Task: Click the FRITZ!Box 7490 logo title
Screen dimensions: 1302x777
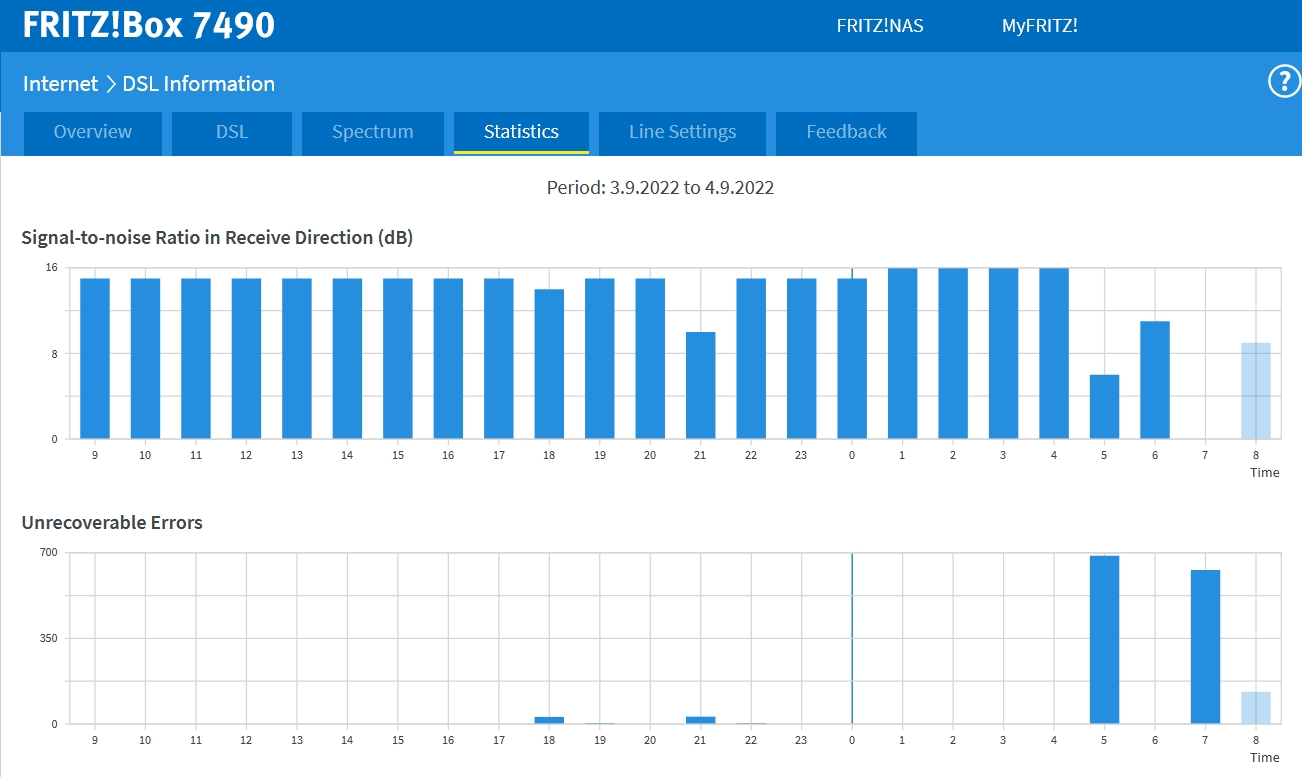Action: [x=149, y=26]
